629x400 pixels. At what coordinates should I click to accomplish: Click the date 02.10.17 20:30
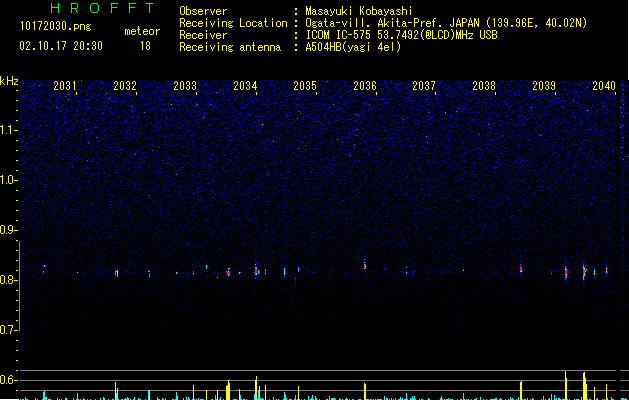coord(61,46)
